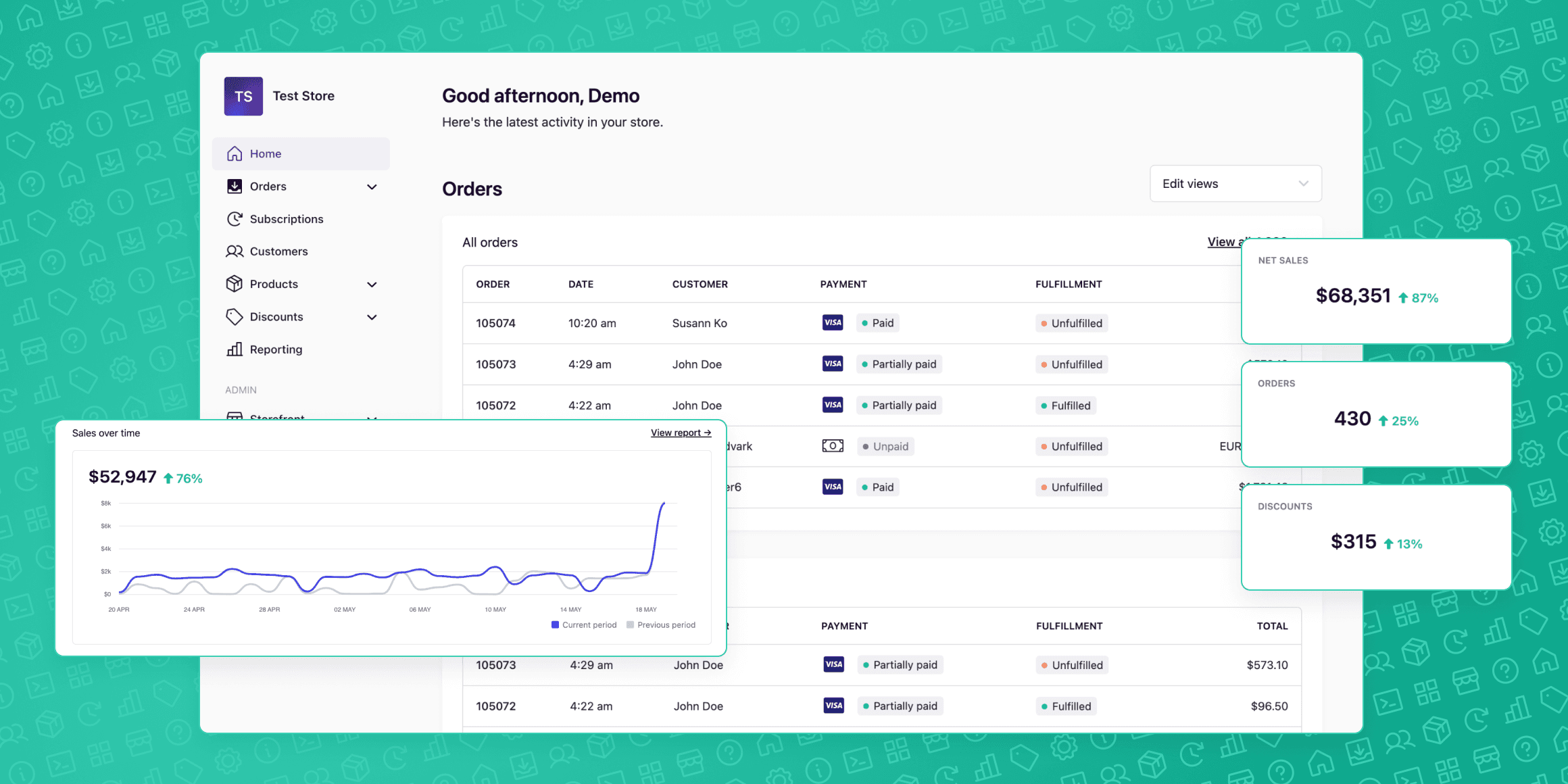Click the Net Sales summary card
The height and width of the screenshot is (784, 1568).
(1376, 292)
